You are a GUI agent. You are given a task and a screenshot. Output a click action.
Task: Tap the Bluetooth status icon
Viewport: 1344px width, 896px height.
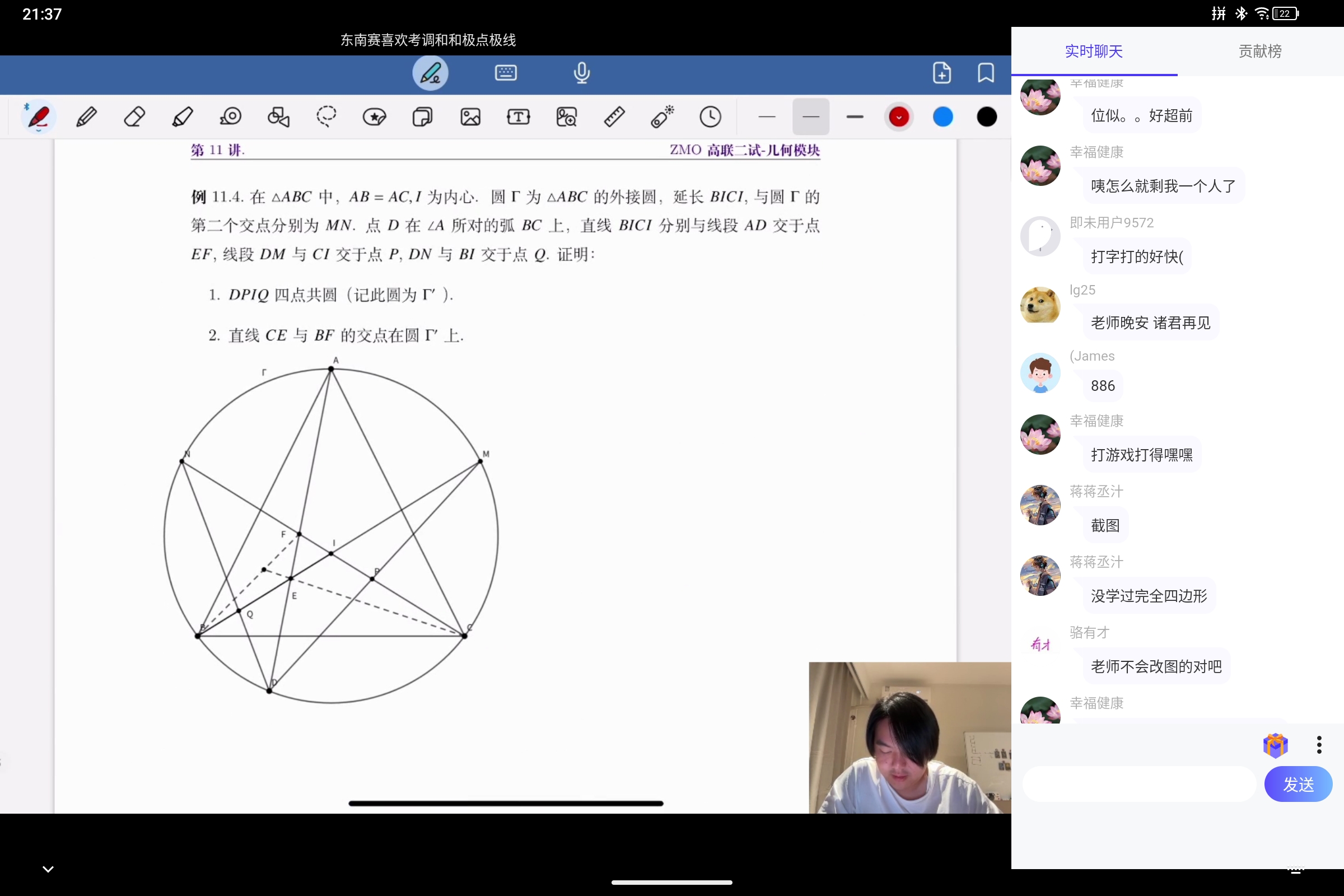pos(1240,13)
